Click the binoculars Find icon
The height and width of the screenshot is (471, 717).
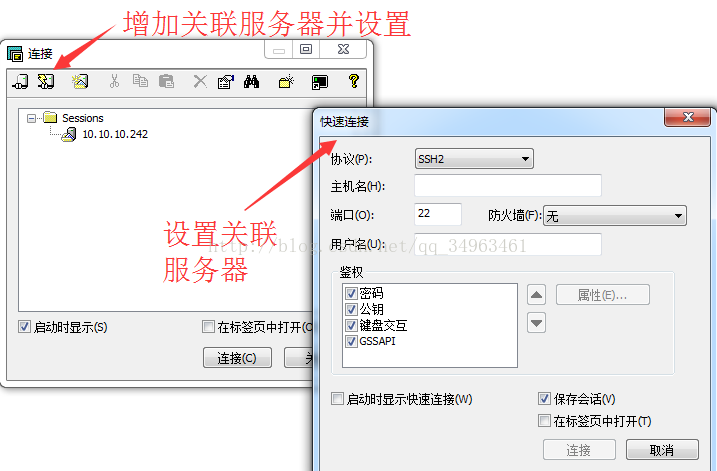(x=251, y=82)
